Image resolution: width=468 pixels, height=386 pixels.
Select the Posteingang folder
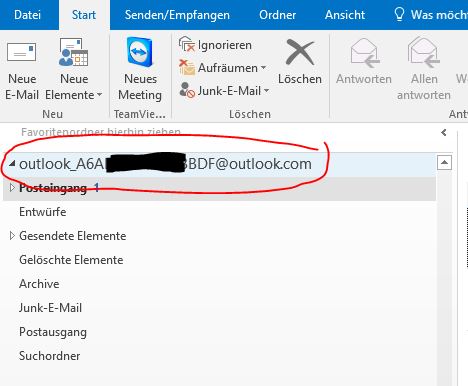(x=219, y=188)
